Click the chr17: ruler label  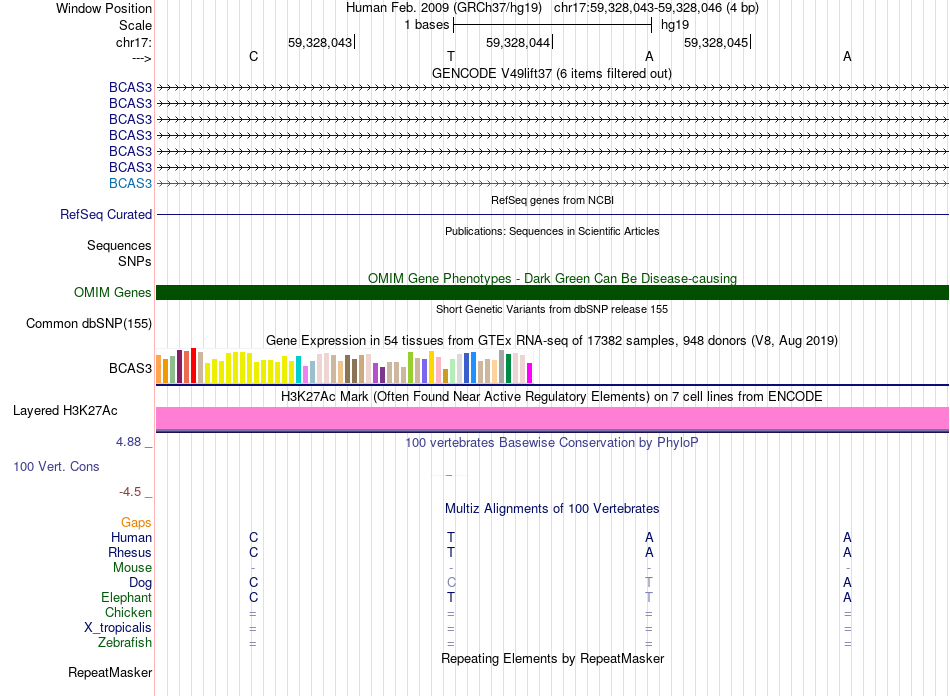(x=133, y=42)
